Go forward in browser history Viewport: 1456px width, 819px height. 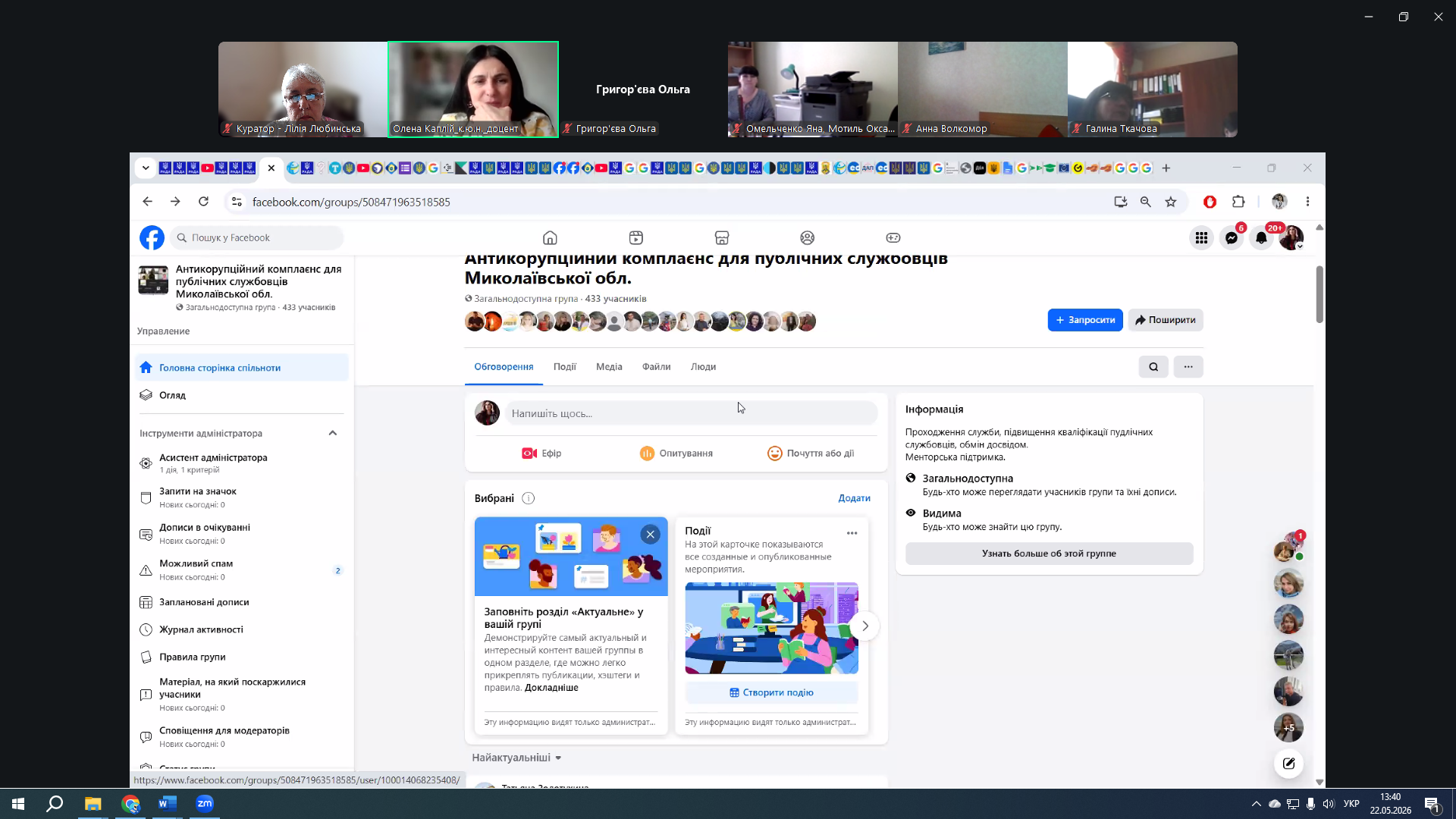175,202
